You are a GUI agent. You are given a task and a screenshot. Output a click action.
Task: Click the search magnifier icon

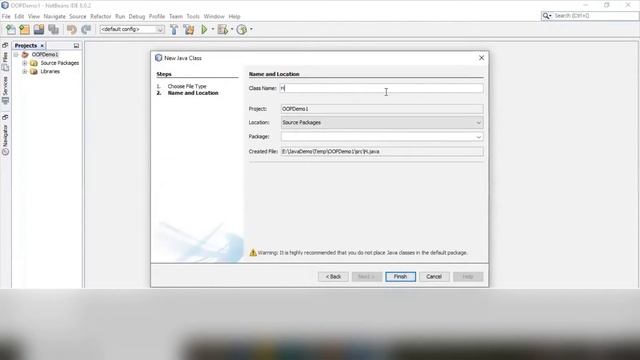coord(546,16)
